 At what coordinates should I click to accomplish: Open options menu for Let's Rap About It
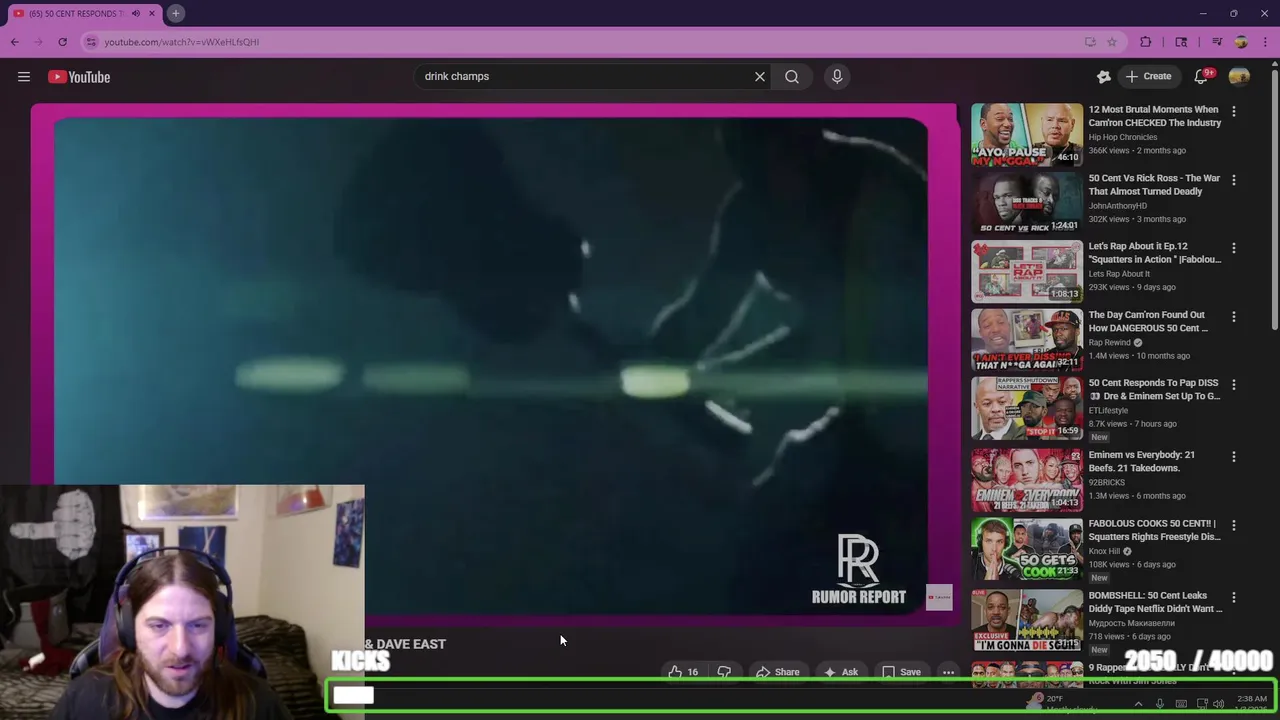pos(1233,248)
